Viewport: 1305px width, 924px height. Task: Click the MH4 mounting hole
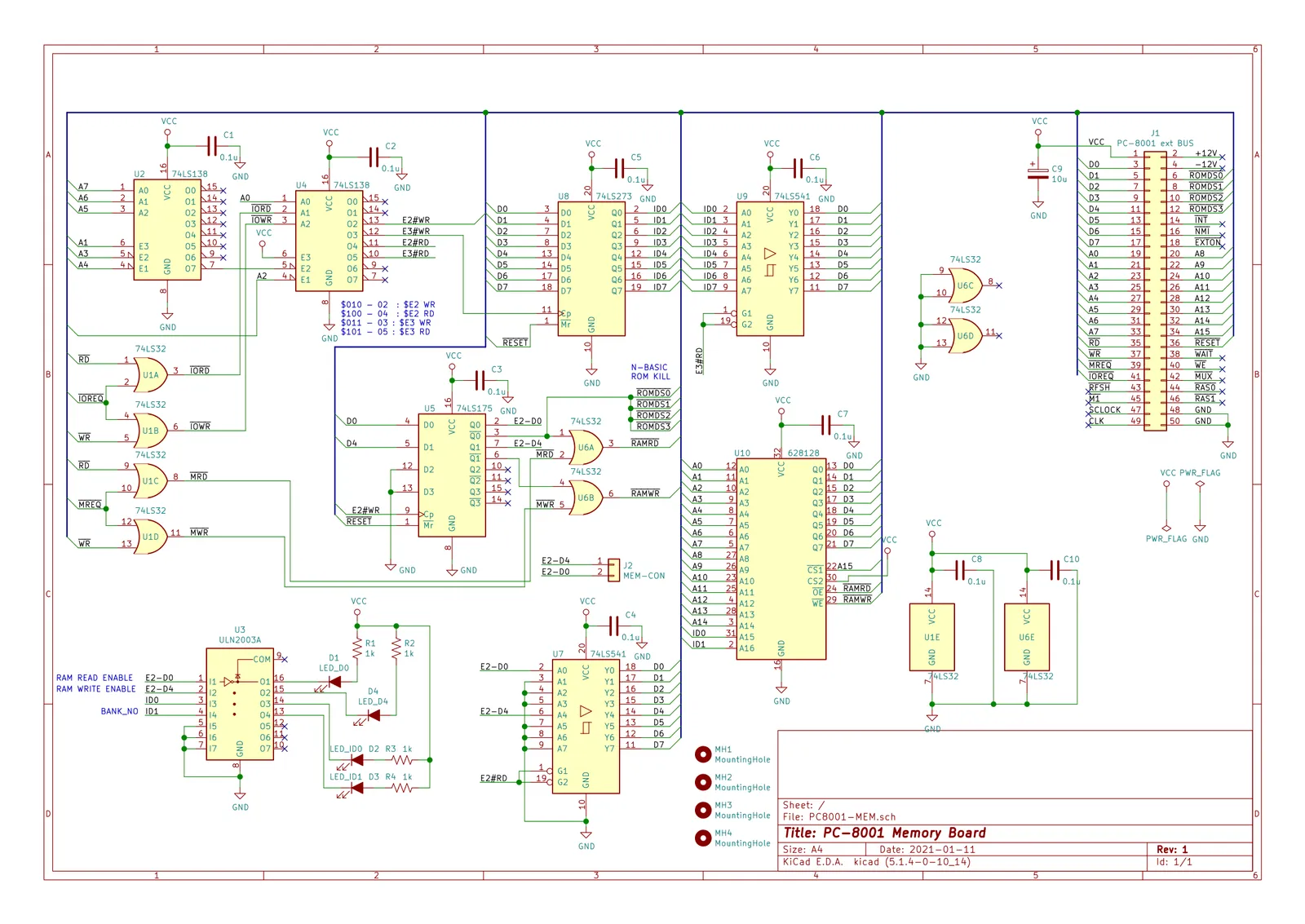click(x=703, y=838)
